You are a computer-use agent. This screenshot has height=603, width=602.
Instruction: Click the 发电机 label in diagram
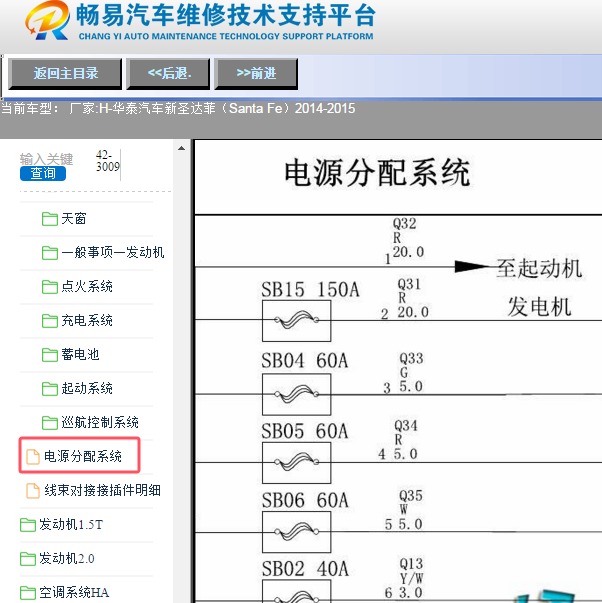tap(539, 307)
